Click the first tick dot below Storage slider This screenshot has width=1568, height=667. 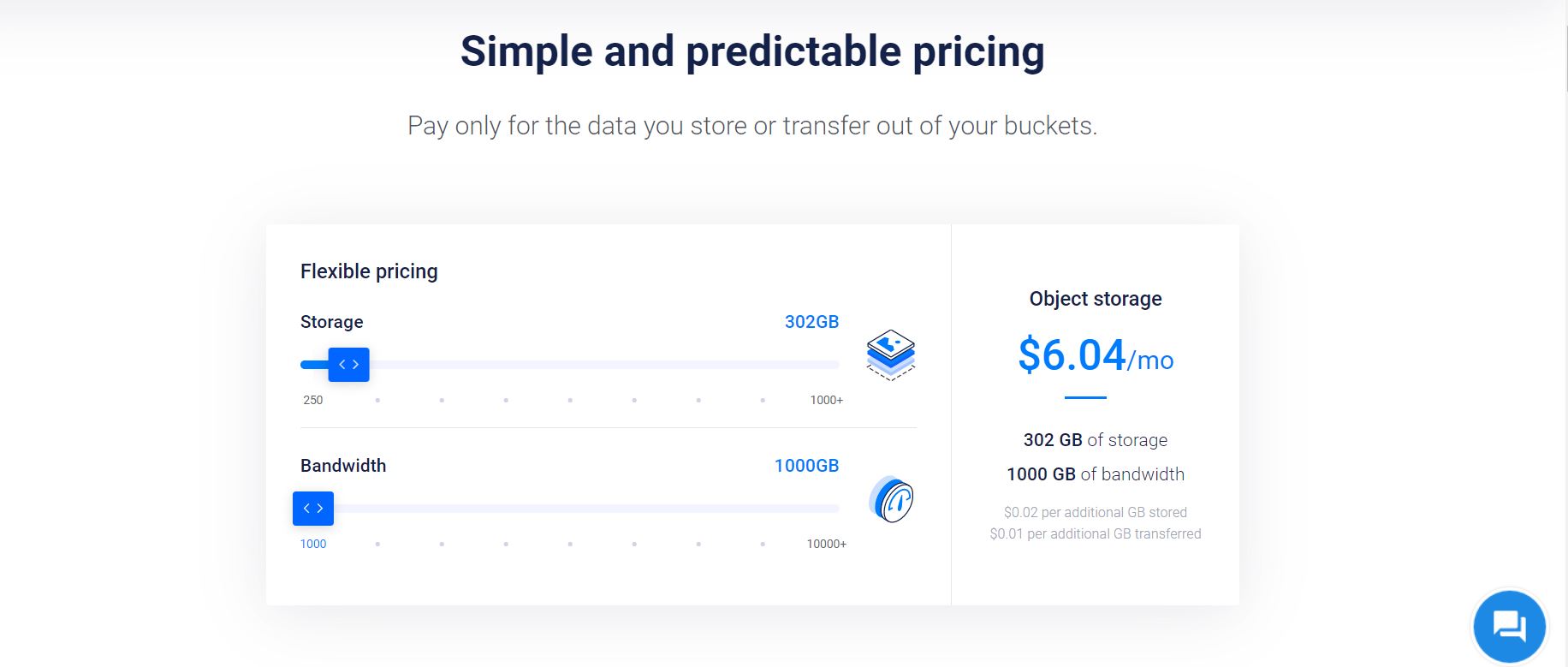(x=377, y=400)
